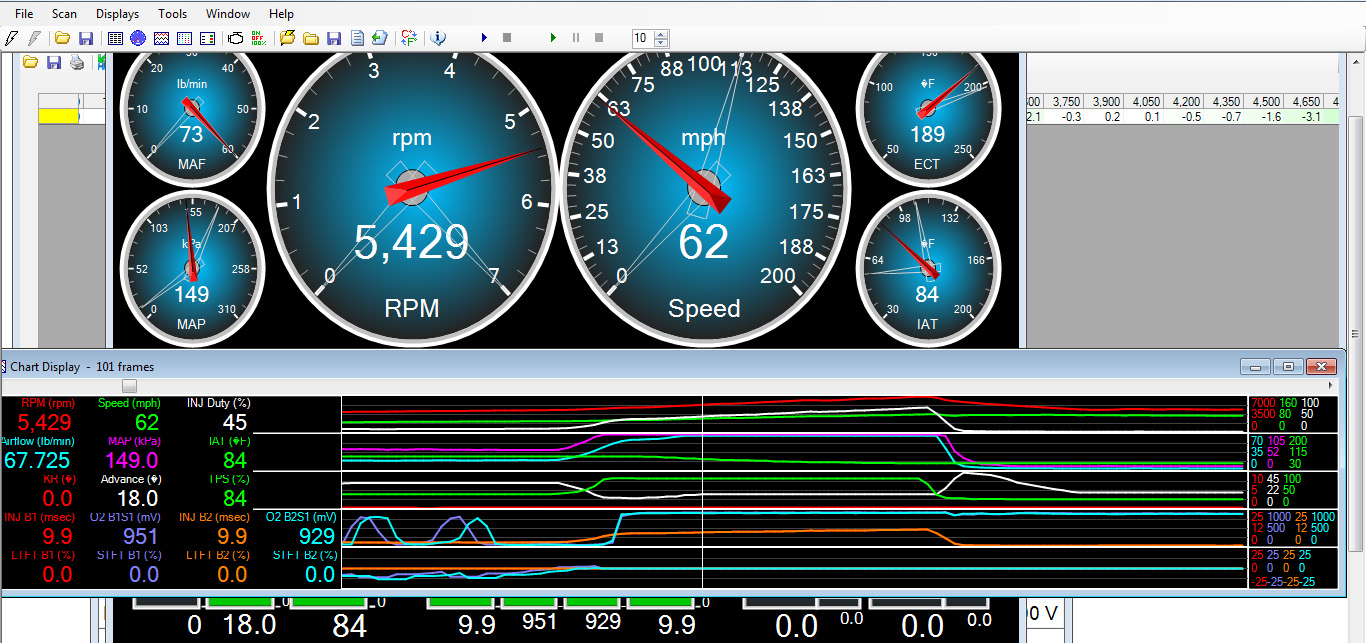Click the large Speed gauge dial

[x=705, y=187]
